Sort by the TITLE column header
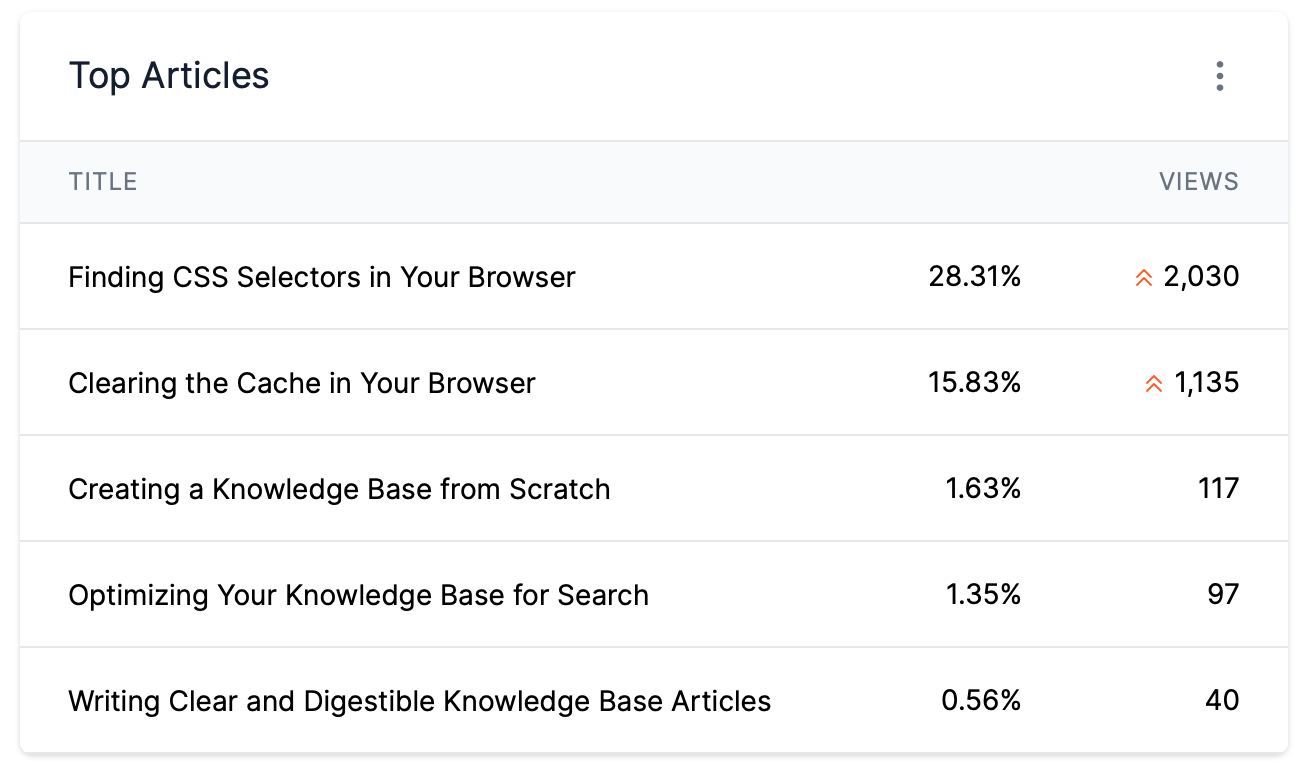Screen dimensions: 1304x768 click(103, 182)
